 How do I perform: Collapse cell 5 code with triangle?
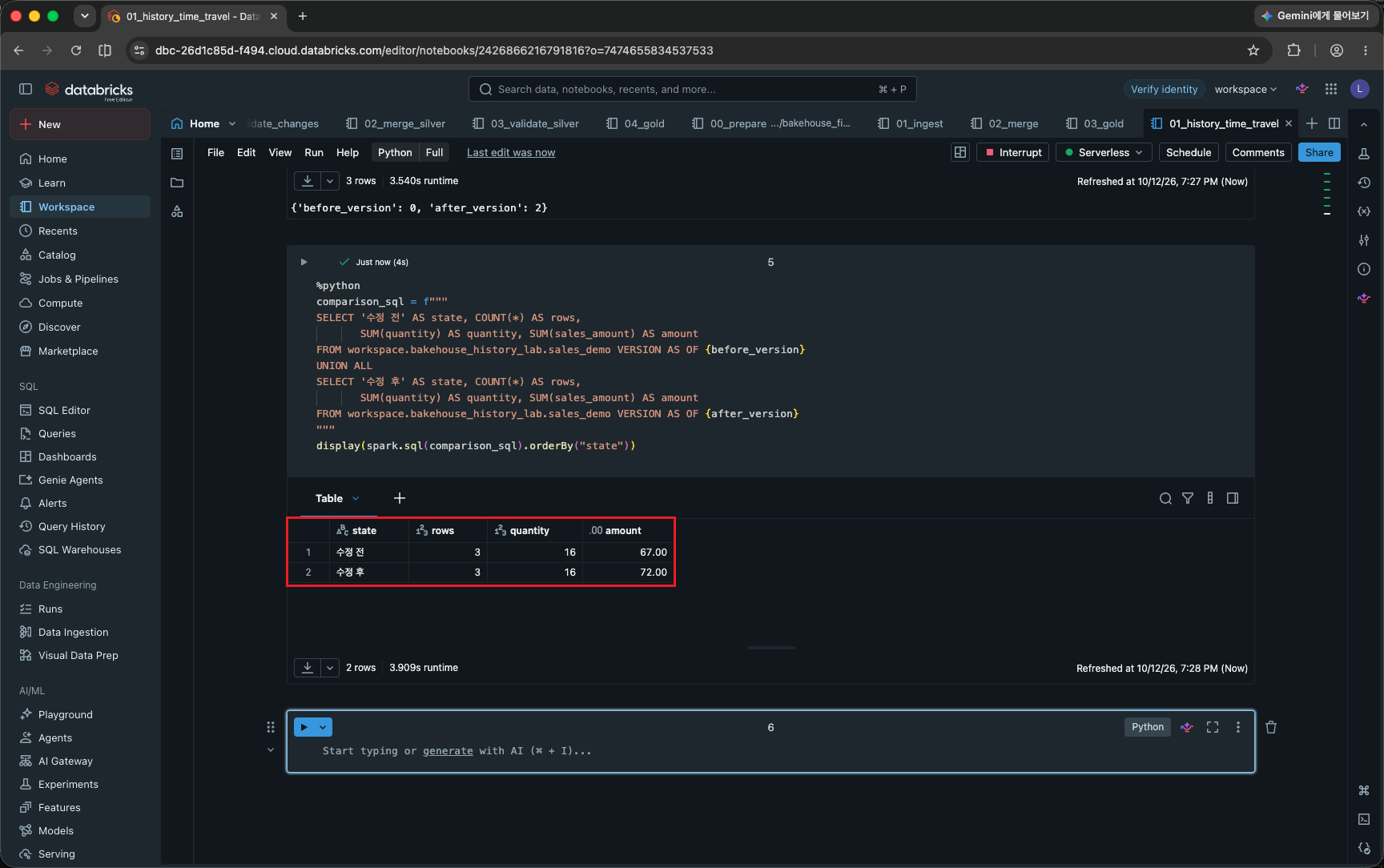[x=304, y=262]
